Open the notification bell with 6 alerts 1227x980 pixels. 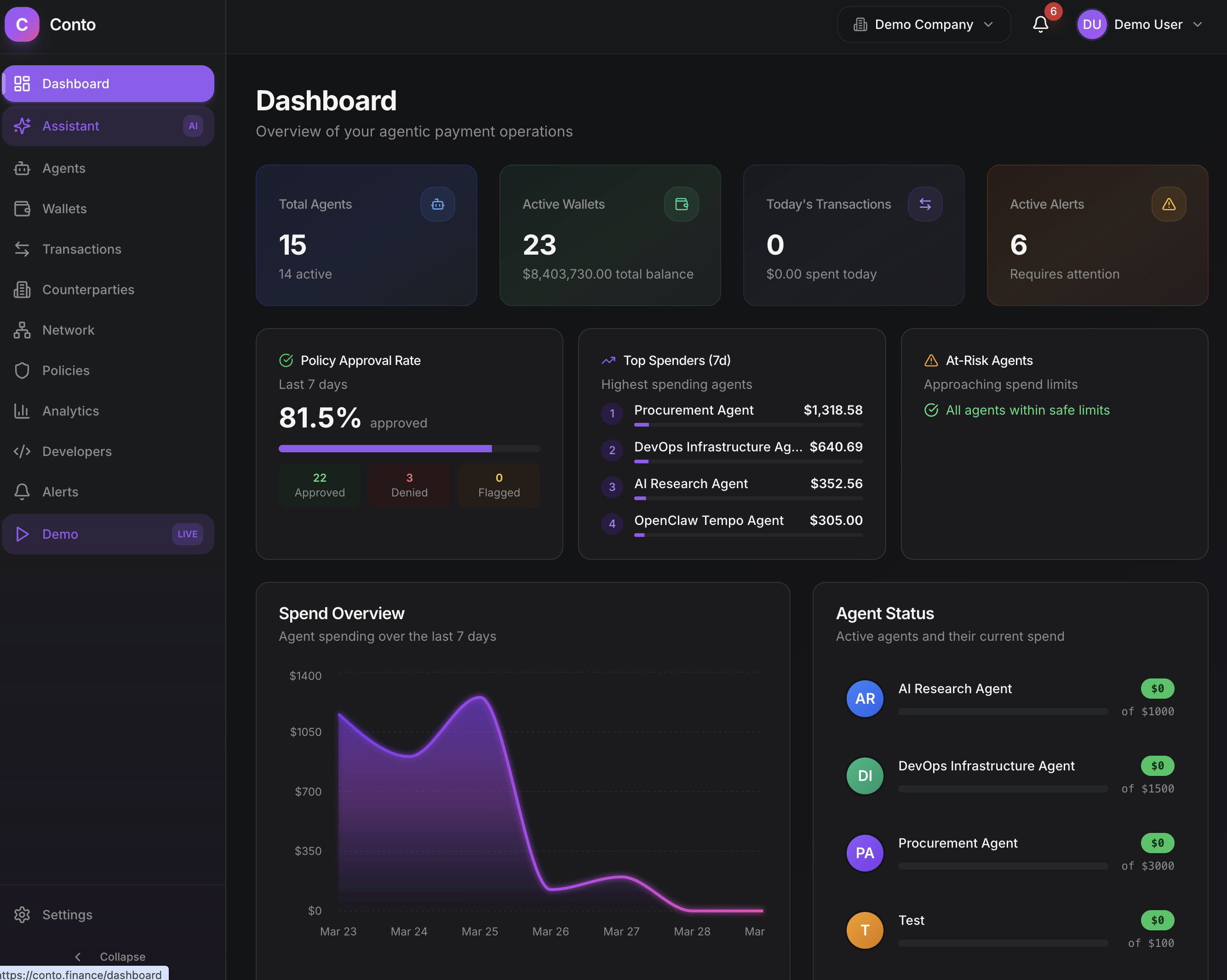click(x=1040, y=24)
